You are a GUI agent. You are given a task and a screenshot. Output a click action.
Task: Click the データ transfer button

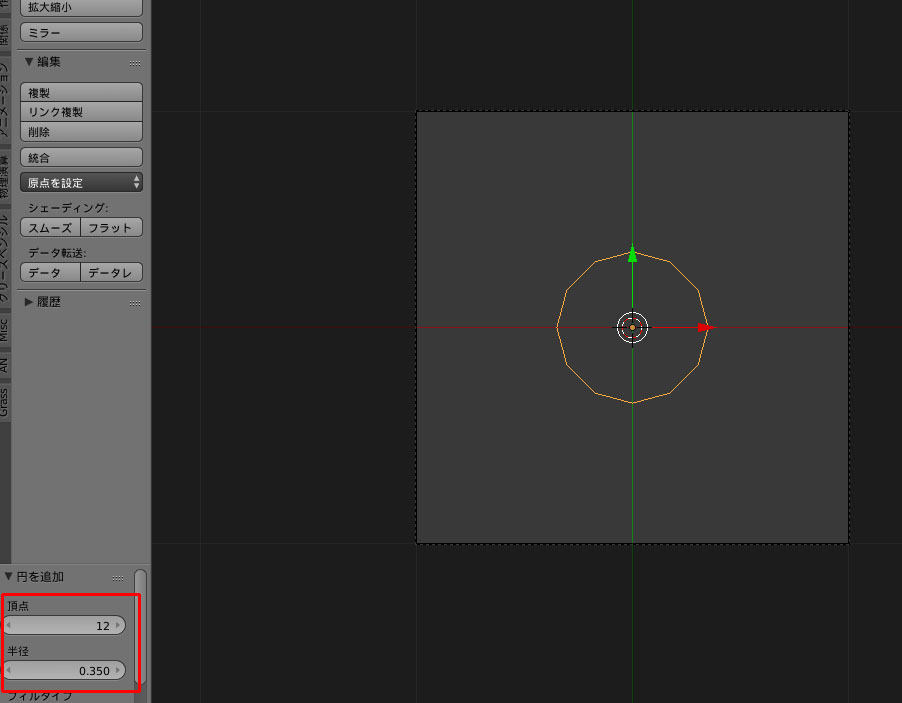pyautogui.click(x=51, y=272)
